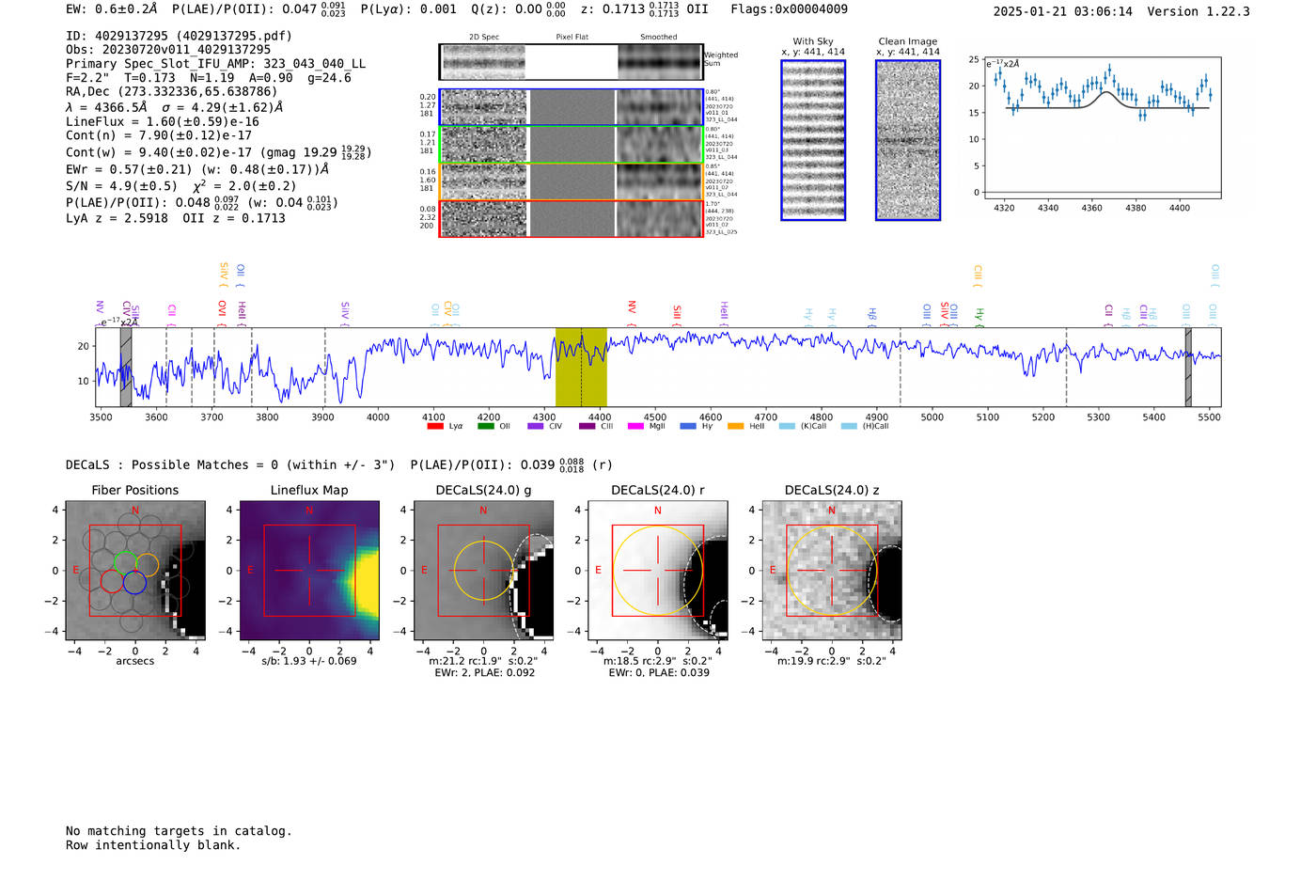
Task: Click the orange HeII legend swatch
Action: (735, 426)
